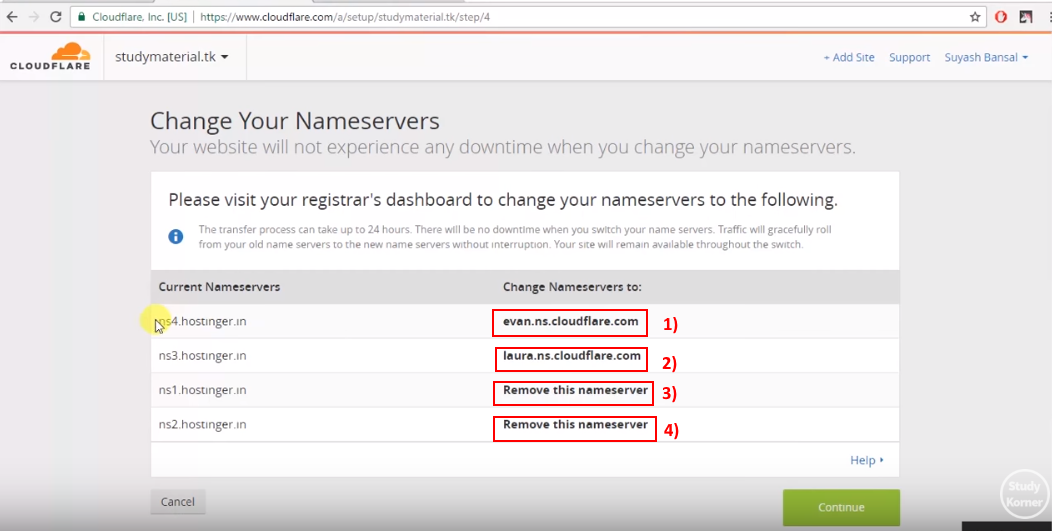Image resolution: width=1052 pixels, height=531 pixels.
Task: Click the + Add Site link
Action: [849, 58]
